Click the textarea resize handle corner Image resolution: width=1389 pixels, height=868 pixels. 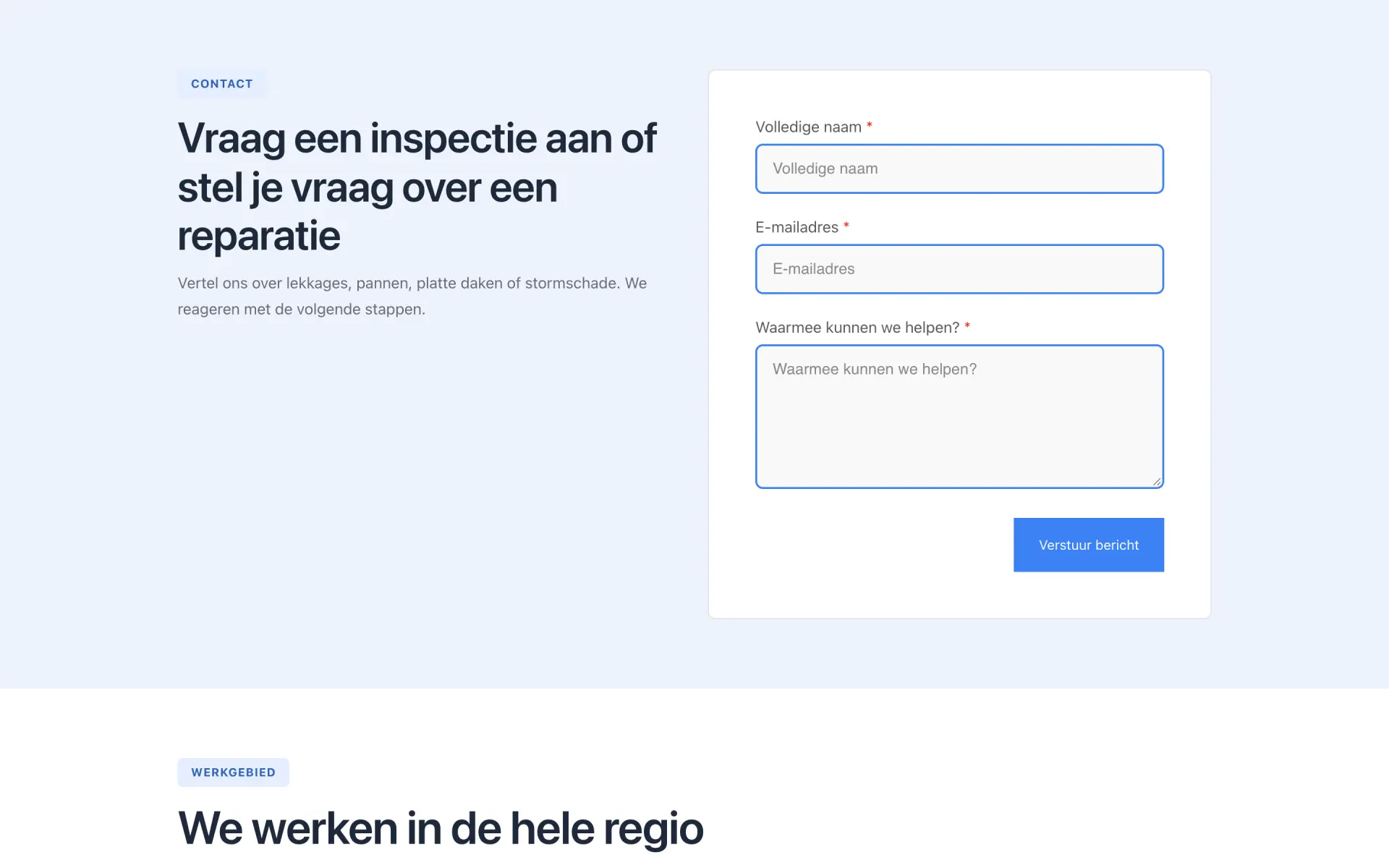1157,482
